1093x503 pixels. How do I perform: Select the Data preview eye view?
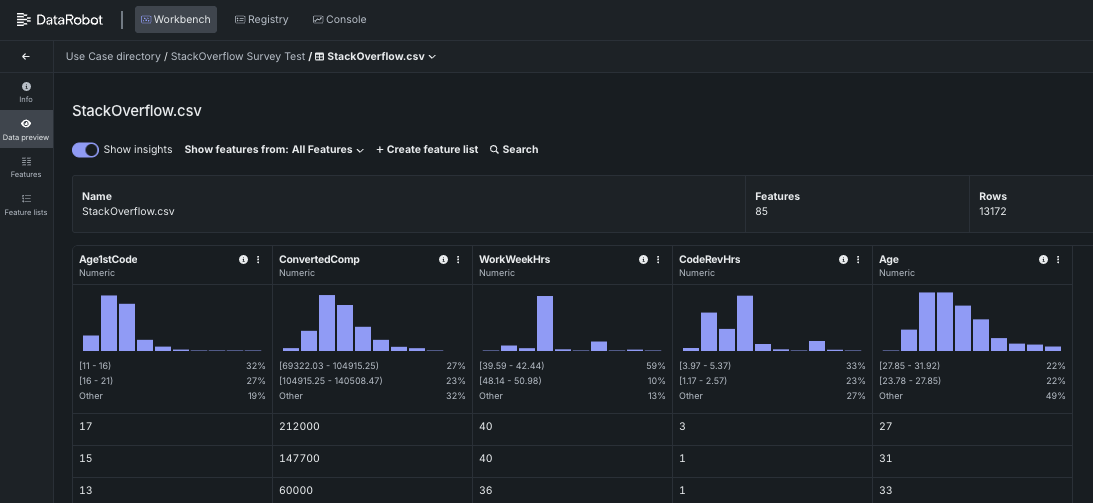pos(26,129)
